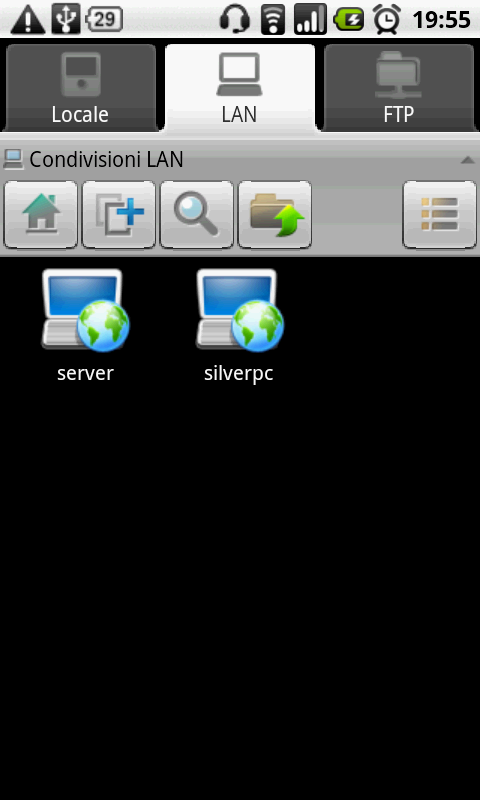Tap the warning notification icon
Image resolution: width=480 pixels, height=800 pixels.
[28, 20]
